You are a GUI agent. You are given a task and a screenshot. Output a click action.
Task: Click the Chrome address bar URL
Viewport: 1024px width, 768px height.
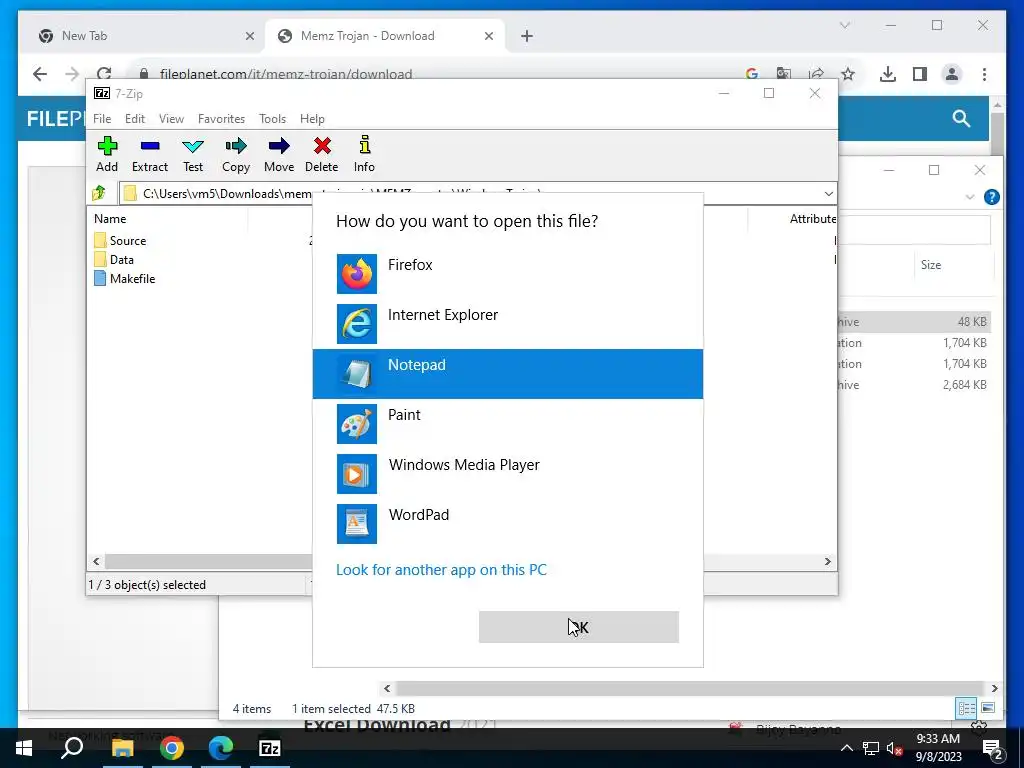pos(286,74)
